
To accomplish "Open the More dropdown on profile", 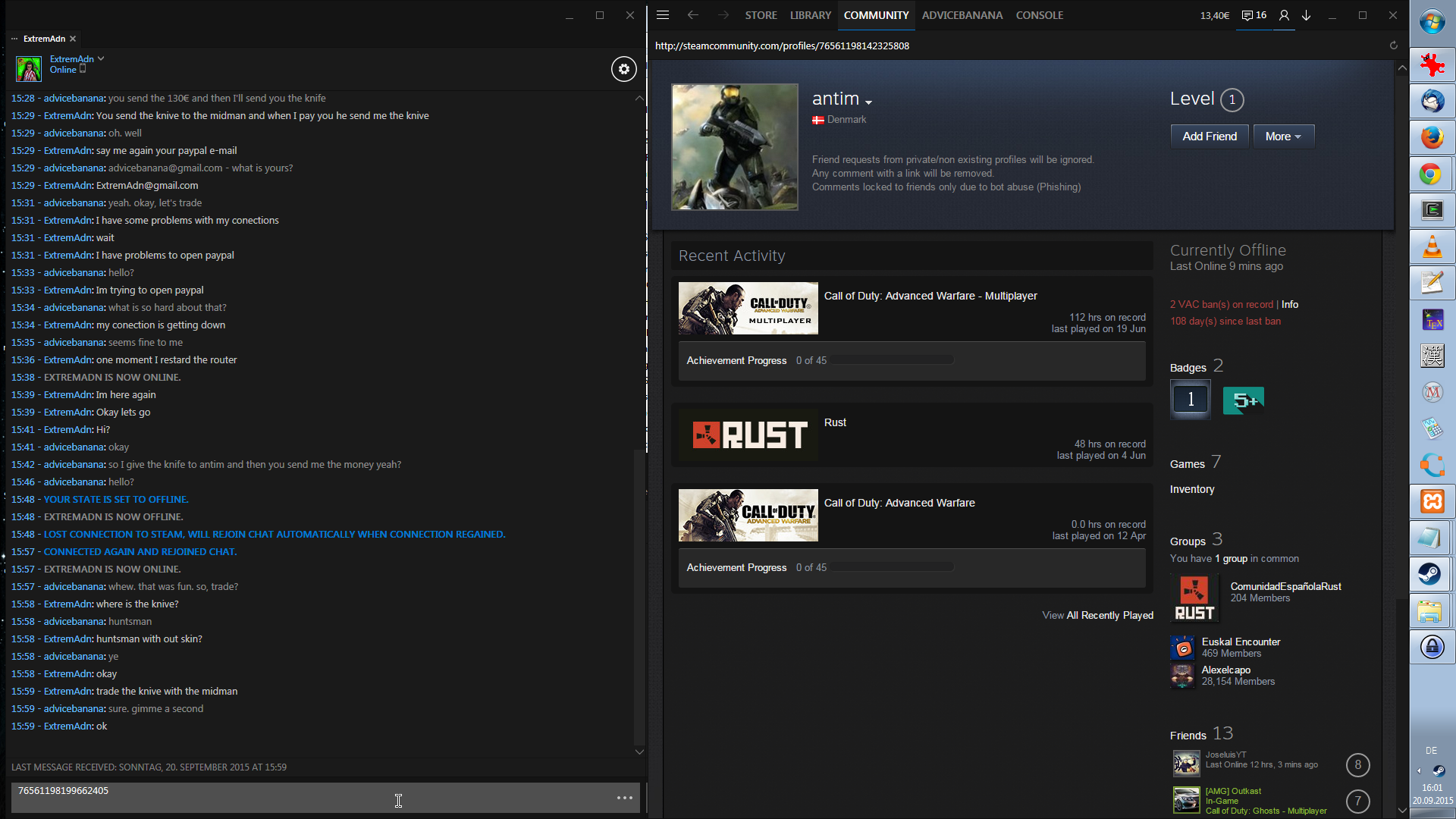I will coord(1283,136).
